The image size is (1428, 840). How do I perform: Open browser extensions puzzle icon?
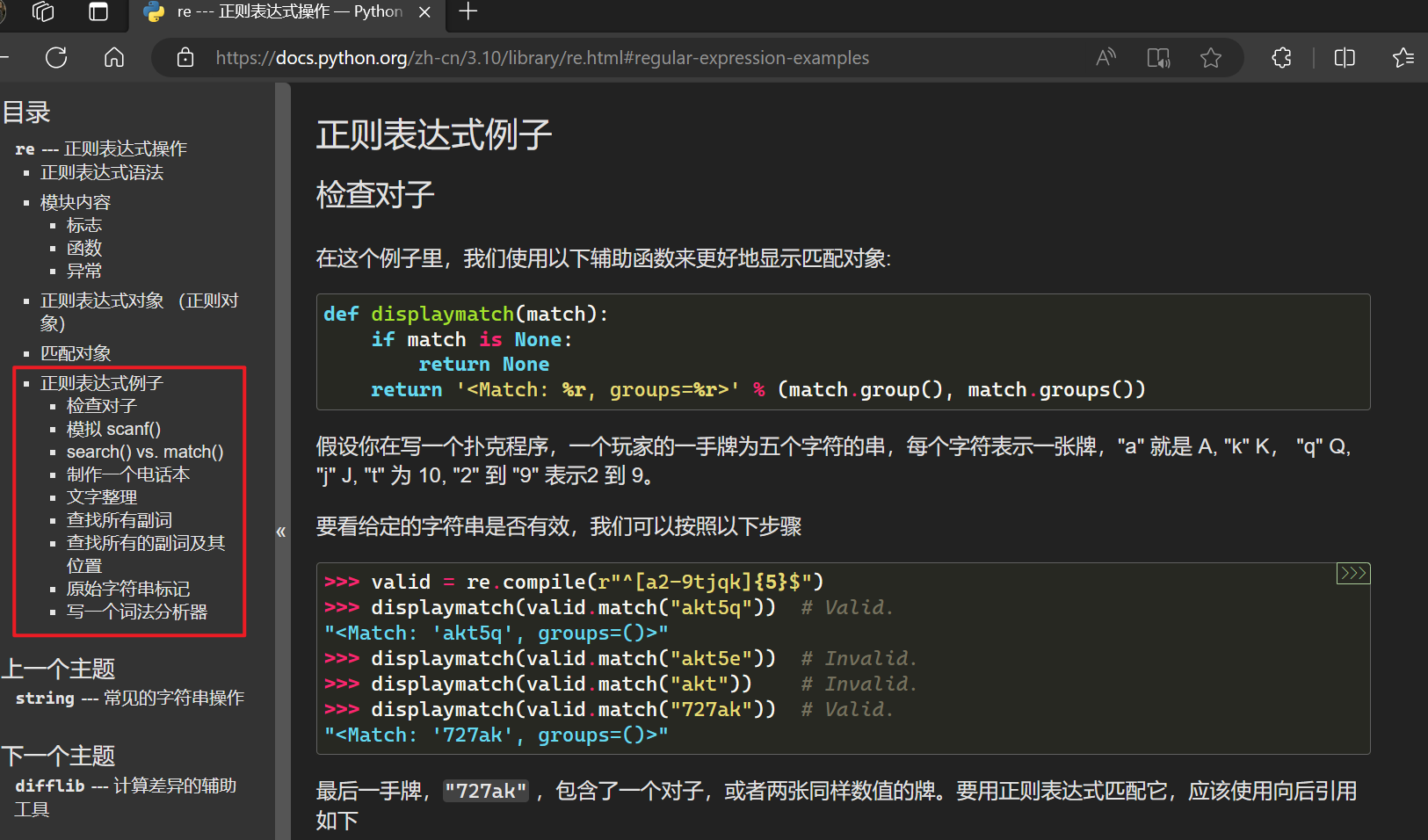point(1282,58)
